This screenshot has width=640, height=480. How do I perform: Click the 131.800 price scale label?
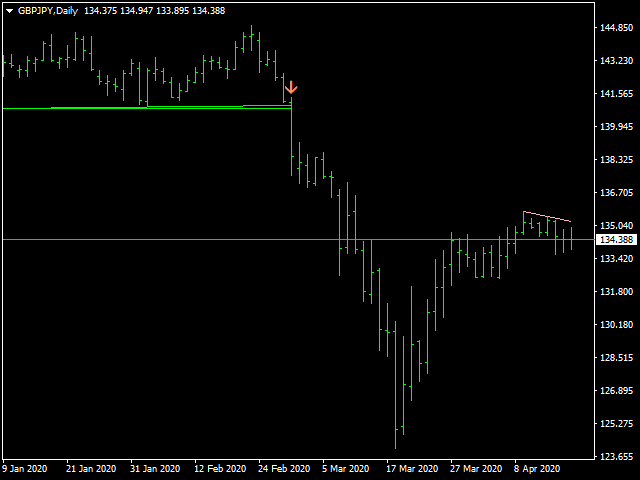tap(615, 292)
